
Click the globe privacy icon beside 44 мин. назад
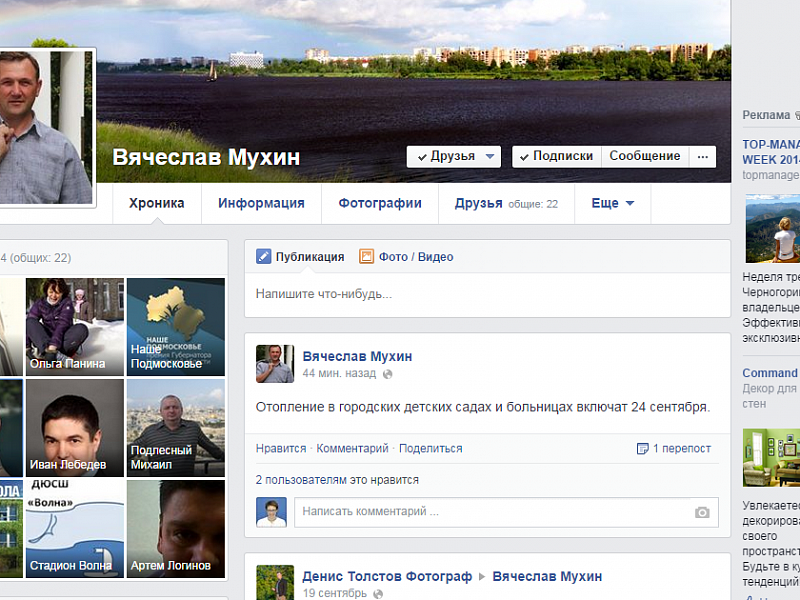point(388,374)
